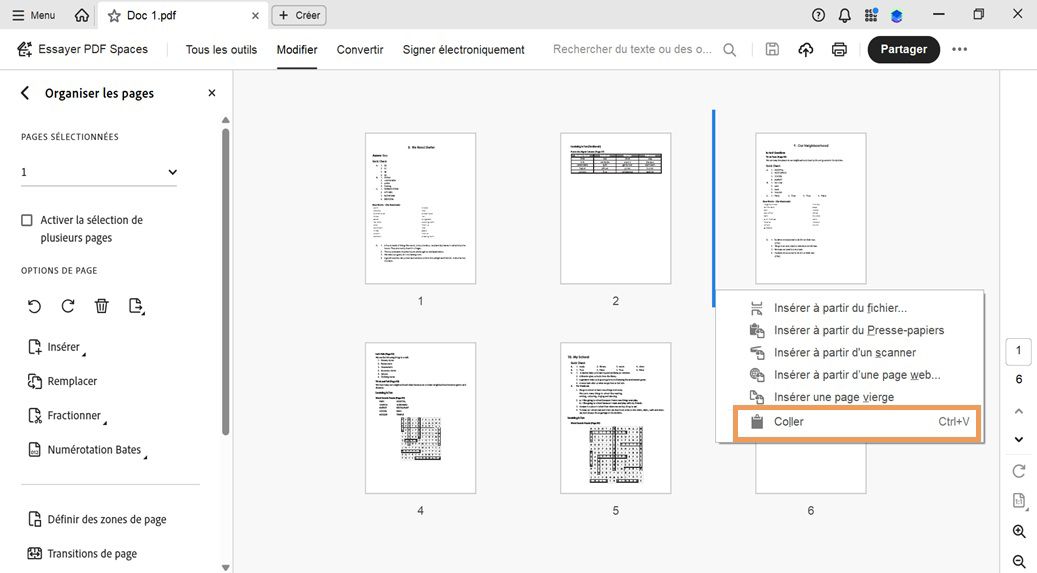Try Essayer PDF Spaces
Image resolution: width=1037 pixels, height=573 pixels.
click(83, 49)
